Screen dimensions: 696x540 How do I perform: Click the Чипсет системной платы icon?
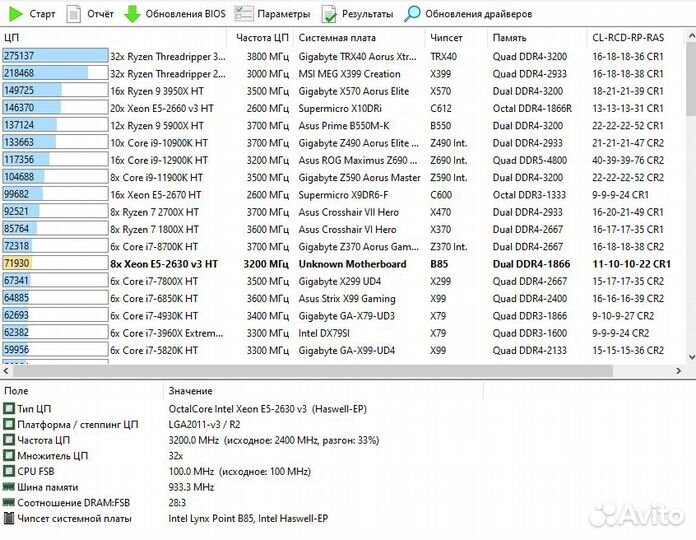pos(8,518)
